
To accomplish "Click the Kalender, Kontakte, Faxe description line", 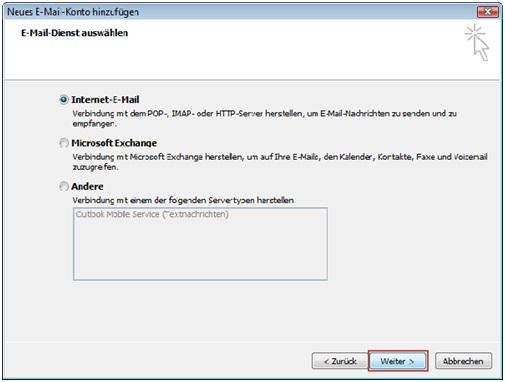I will (x=280, y=157).
